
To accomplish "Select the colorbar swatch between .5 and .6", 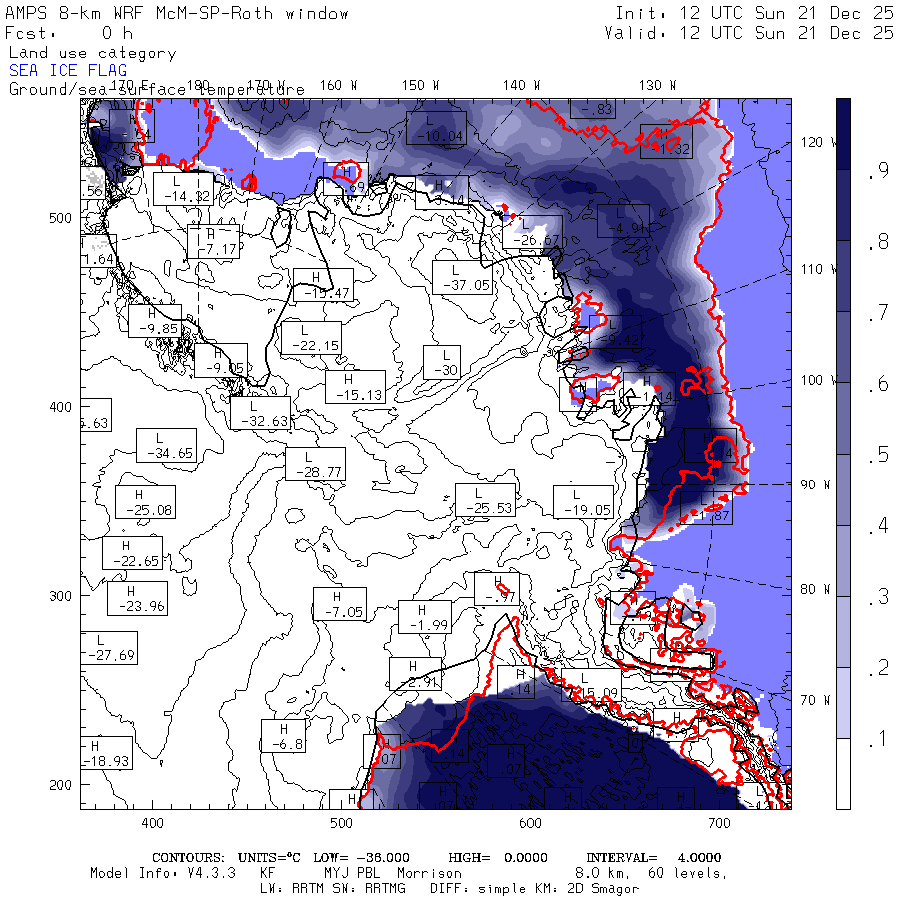I will click(x=843, y=418).
